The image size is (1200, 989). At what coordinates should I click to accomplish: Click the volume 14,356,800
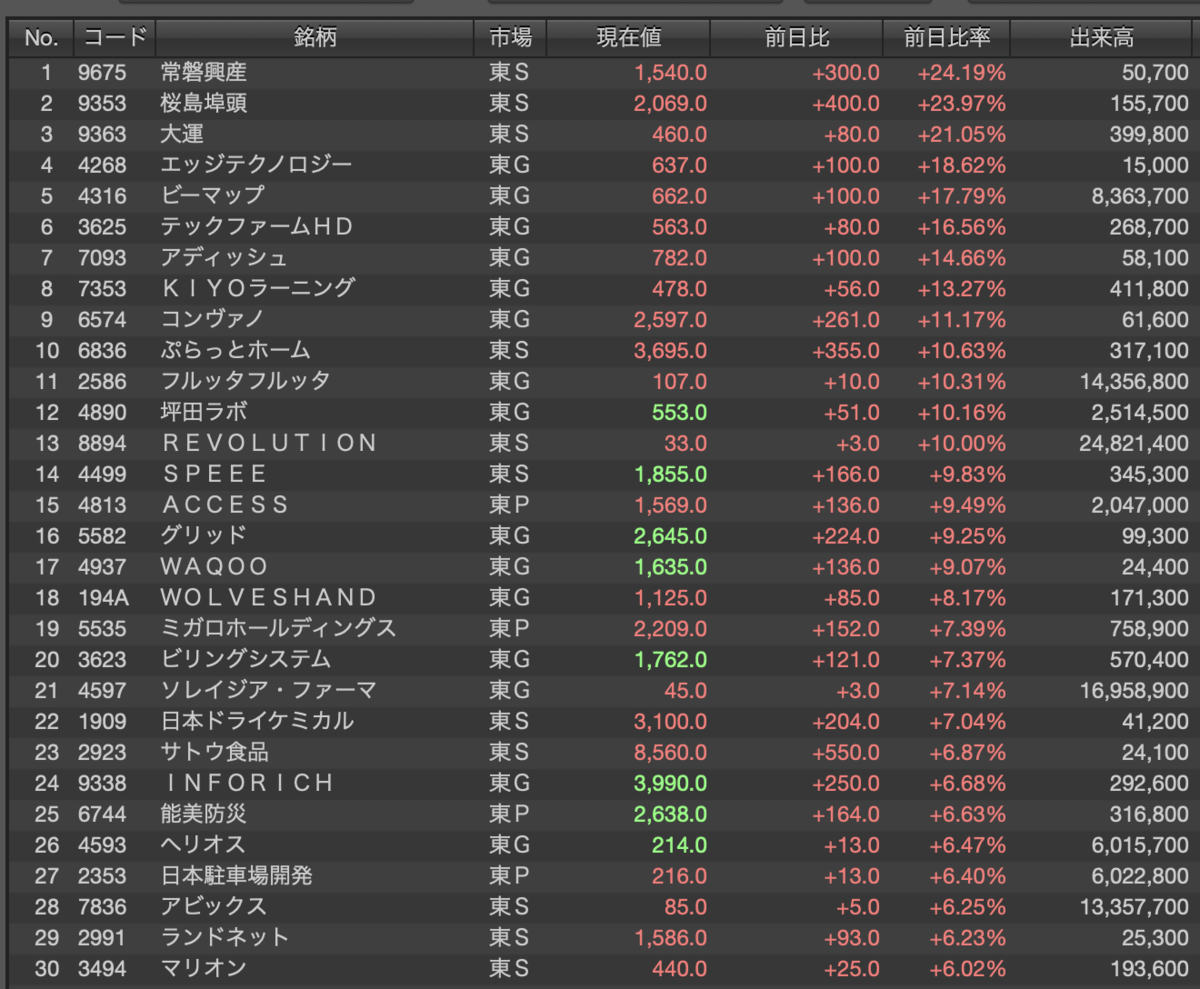tap(1134, 381)
